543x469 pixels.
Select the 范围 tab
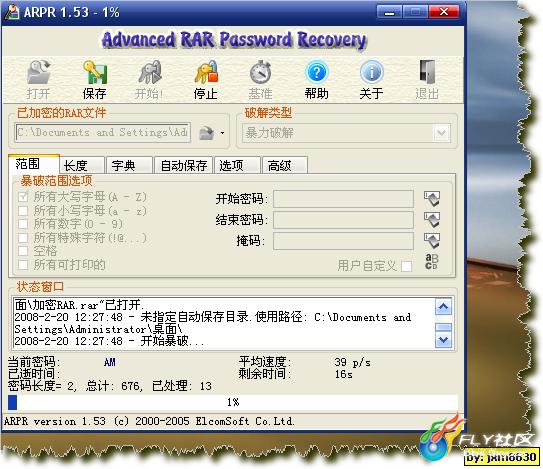click(34, 164)
